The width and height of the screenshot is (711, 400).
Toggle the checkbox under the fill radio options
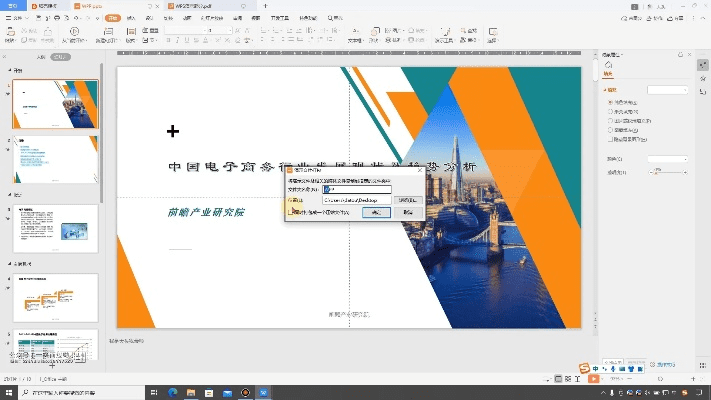coord(611,139)
